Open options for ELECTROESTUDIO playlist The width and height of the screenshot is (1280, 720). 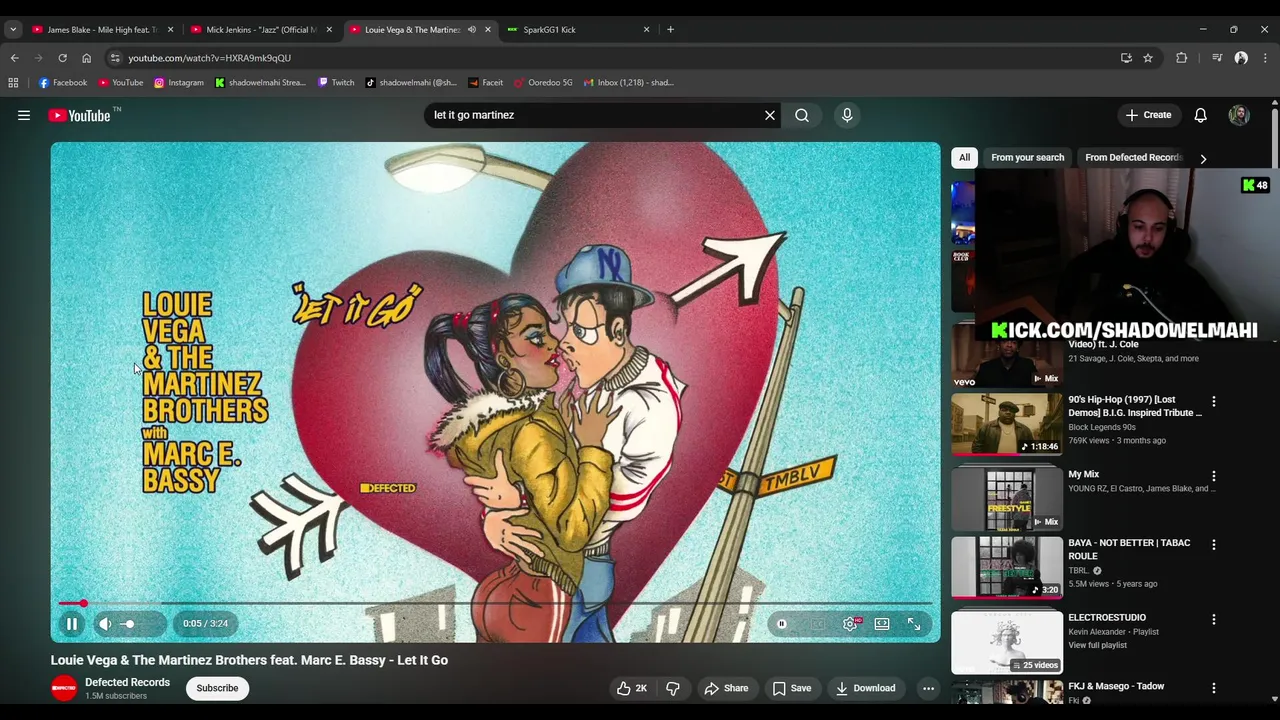pyautogui.click(x=1214, y=619)
